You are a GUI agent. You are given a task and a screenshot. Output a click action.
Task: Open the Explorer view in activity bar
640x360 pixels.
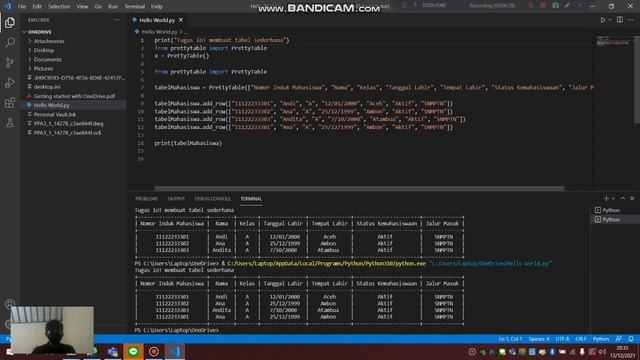(x=10, y=22)
